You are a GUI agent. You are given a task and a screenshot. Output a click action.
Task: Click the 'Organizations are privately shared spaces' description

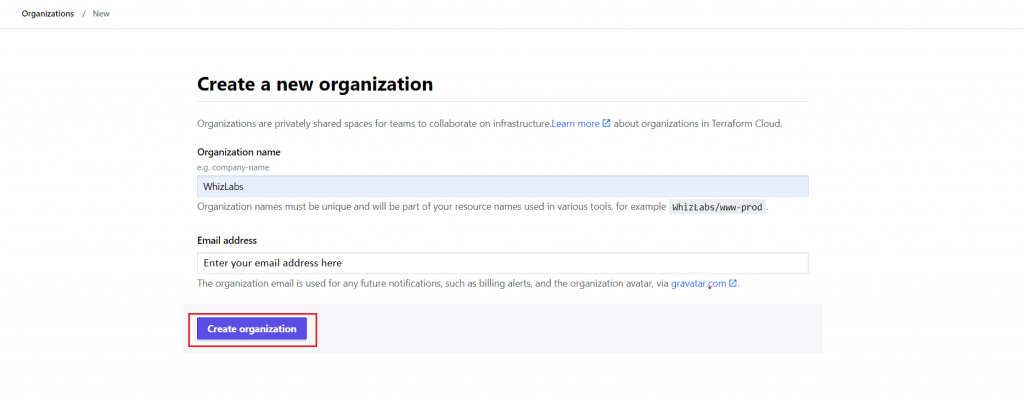[373, 124]
